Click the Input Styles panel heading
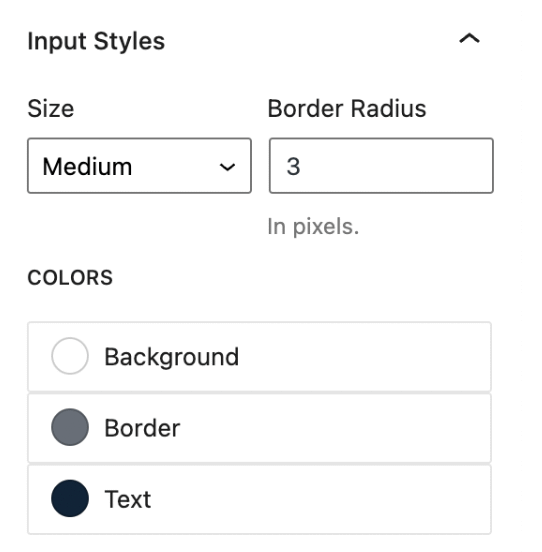 96,41
